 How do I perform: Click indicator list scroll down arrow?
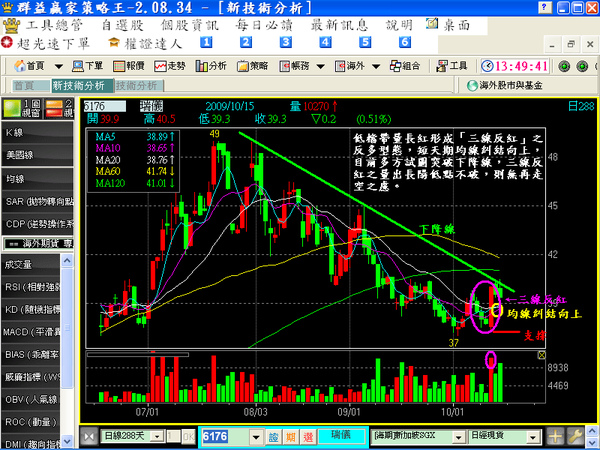click(x=67, y=441)
